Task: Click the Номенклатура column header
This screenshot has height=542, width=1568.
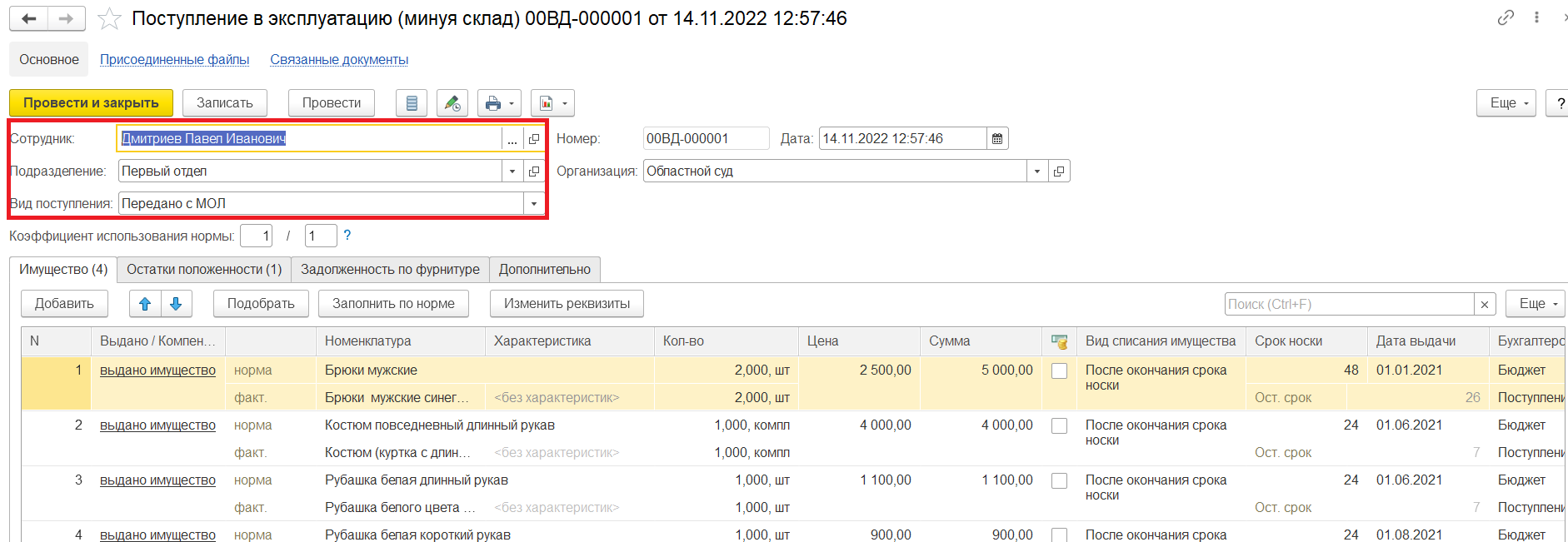Action: (401, 341)
